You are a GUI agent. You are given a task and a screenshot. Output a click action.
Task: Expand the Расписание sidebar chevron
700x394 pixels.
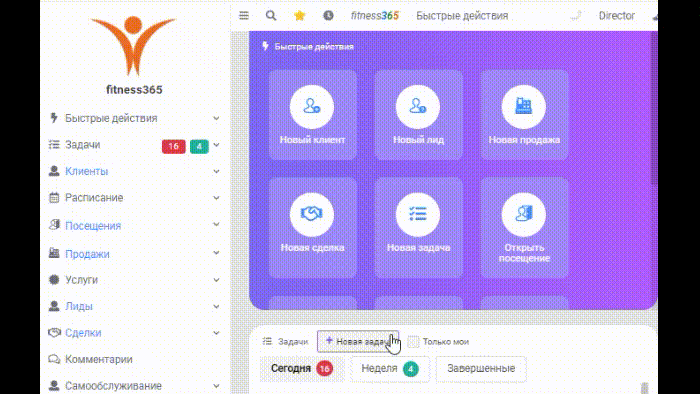216,198
